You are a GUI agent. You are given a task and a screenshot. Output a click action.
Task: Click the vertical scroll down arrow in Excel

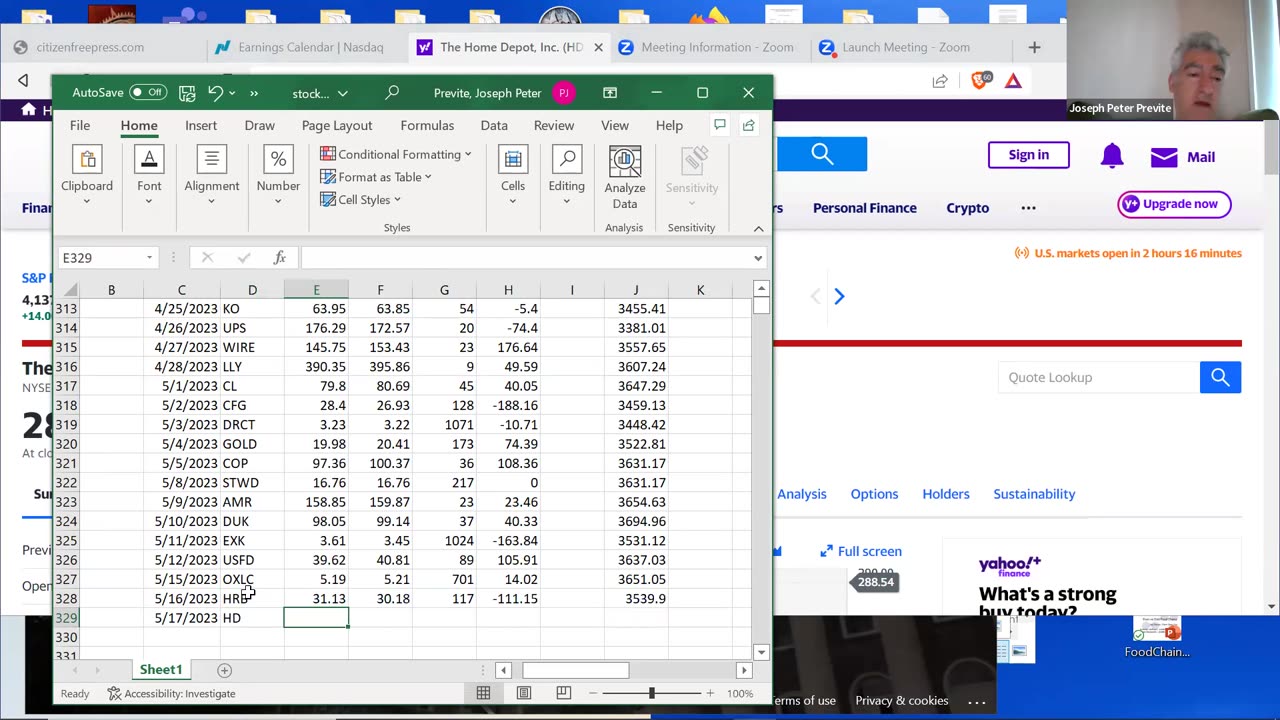coord(761,652)
